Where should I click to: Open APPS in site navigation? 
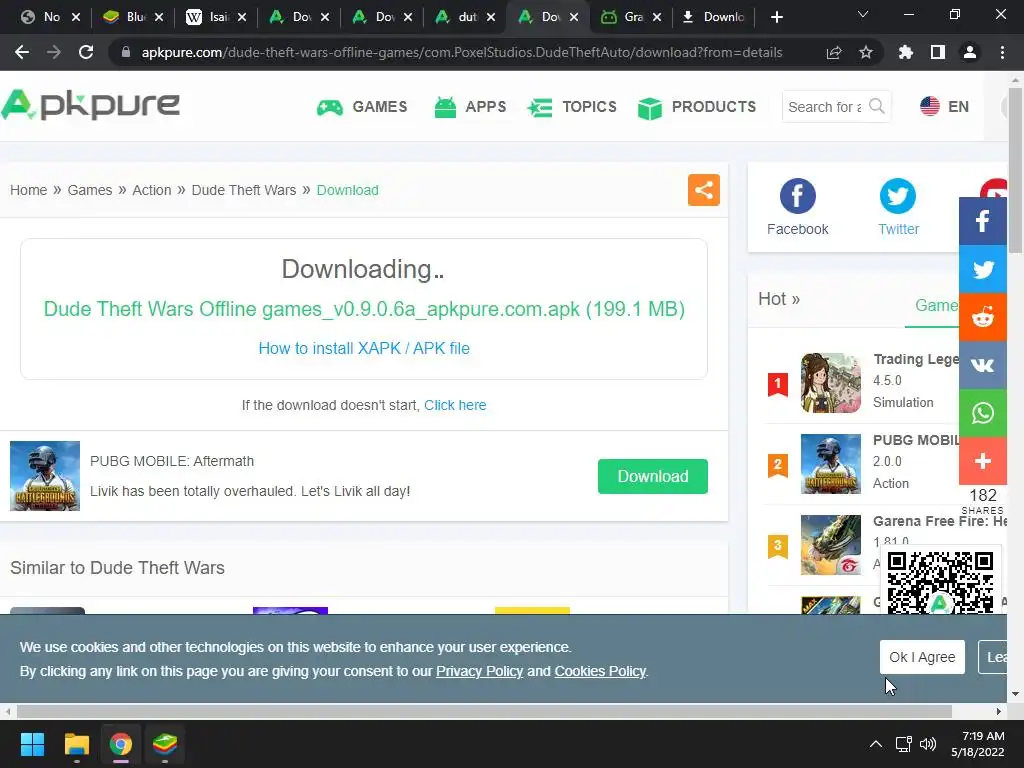(470, 106)
